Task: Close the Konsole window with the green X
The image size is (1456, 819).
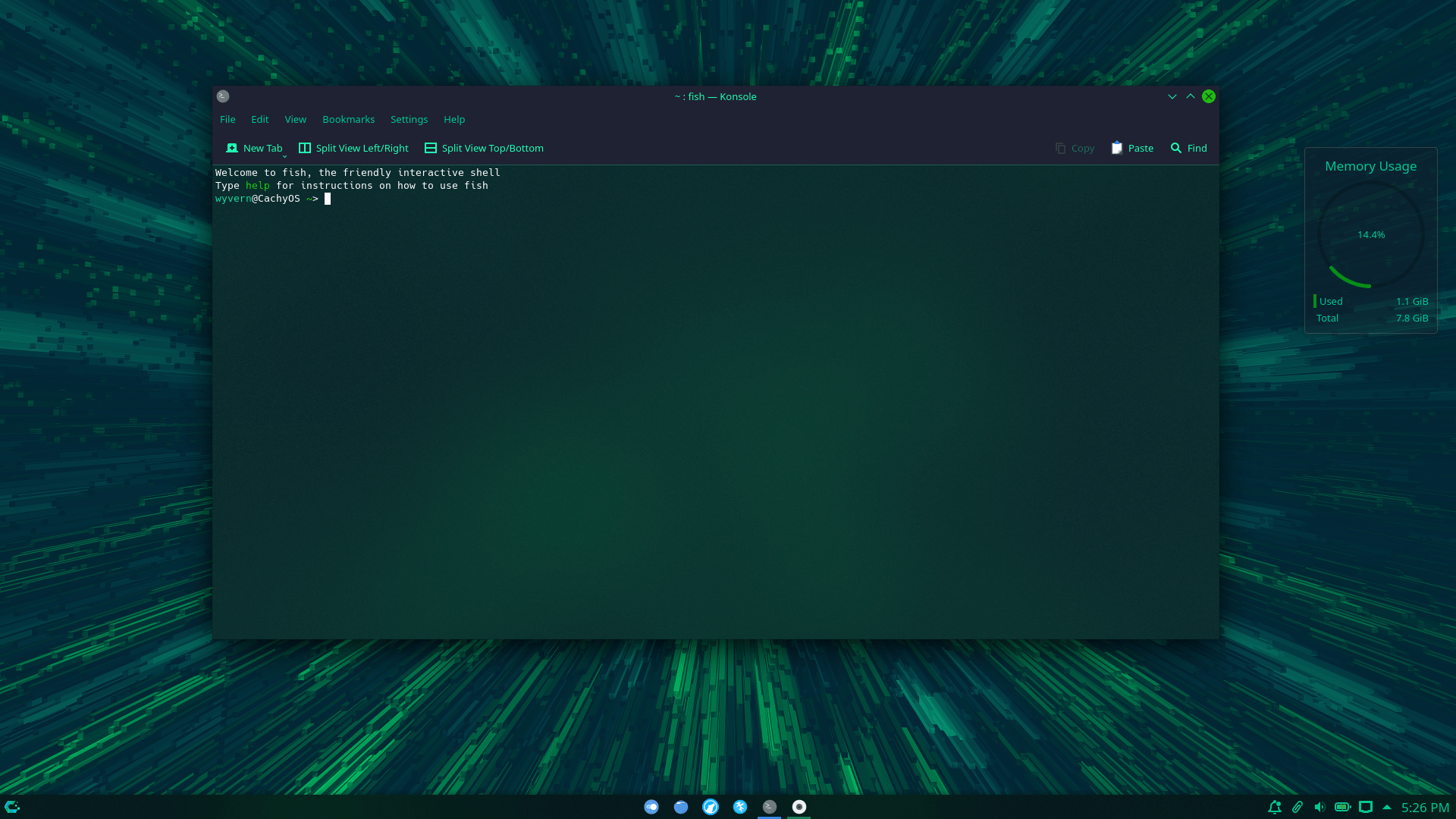Action: pyautogui.click(x=1209, y=96)
